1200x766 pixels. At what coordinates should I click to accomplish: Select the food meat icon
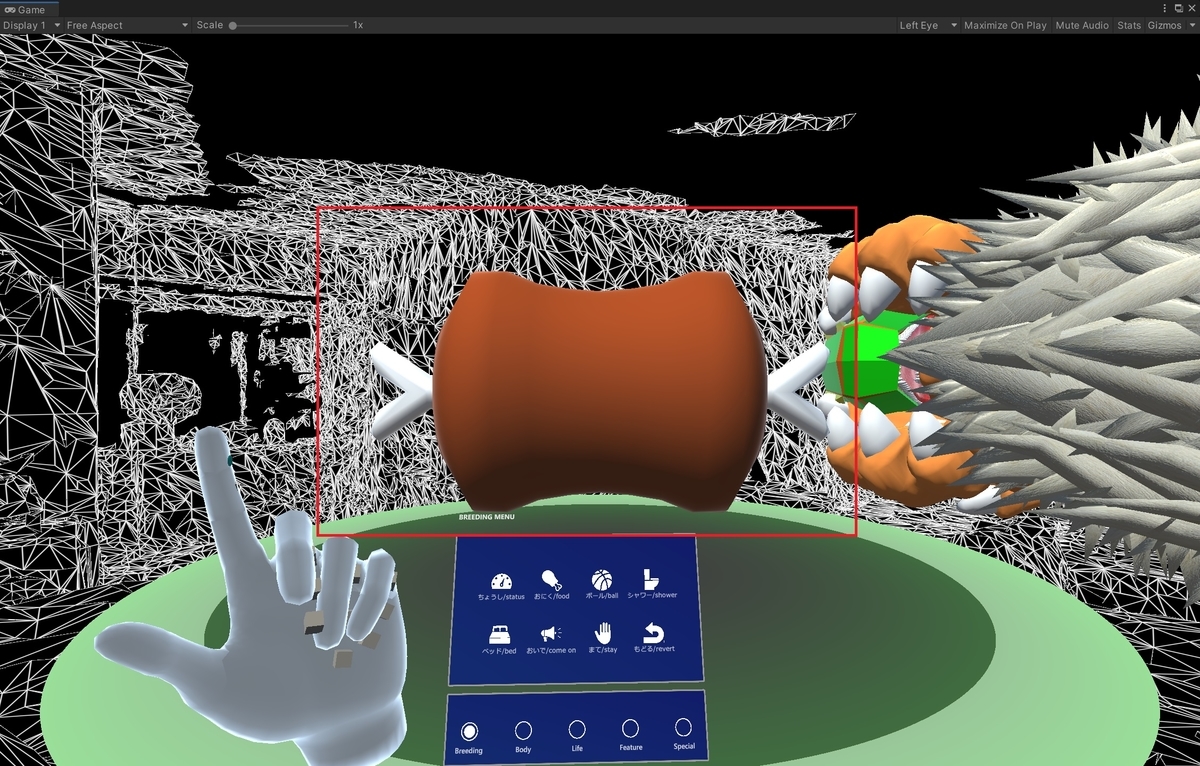point(550,579)
